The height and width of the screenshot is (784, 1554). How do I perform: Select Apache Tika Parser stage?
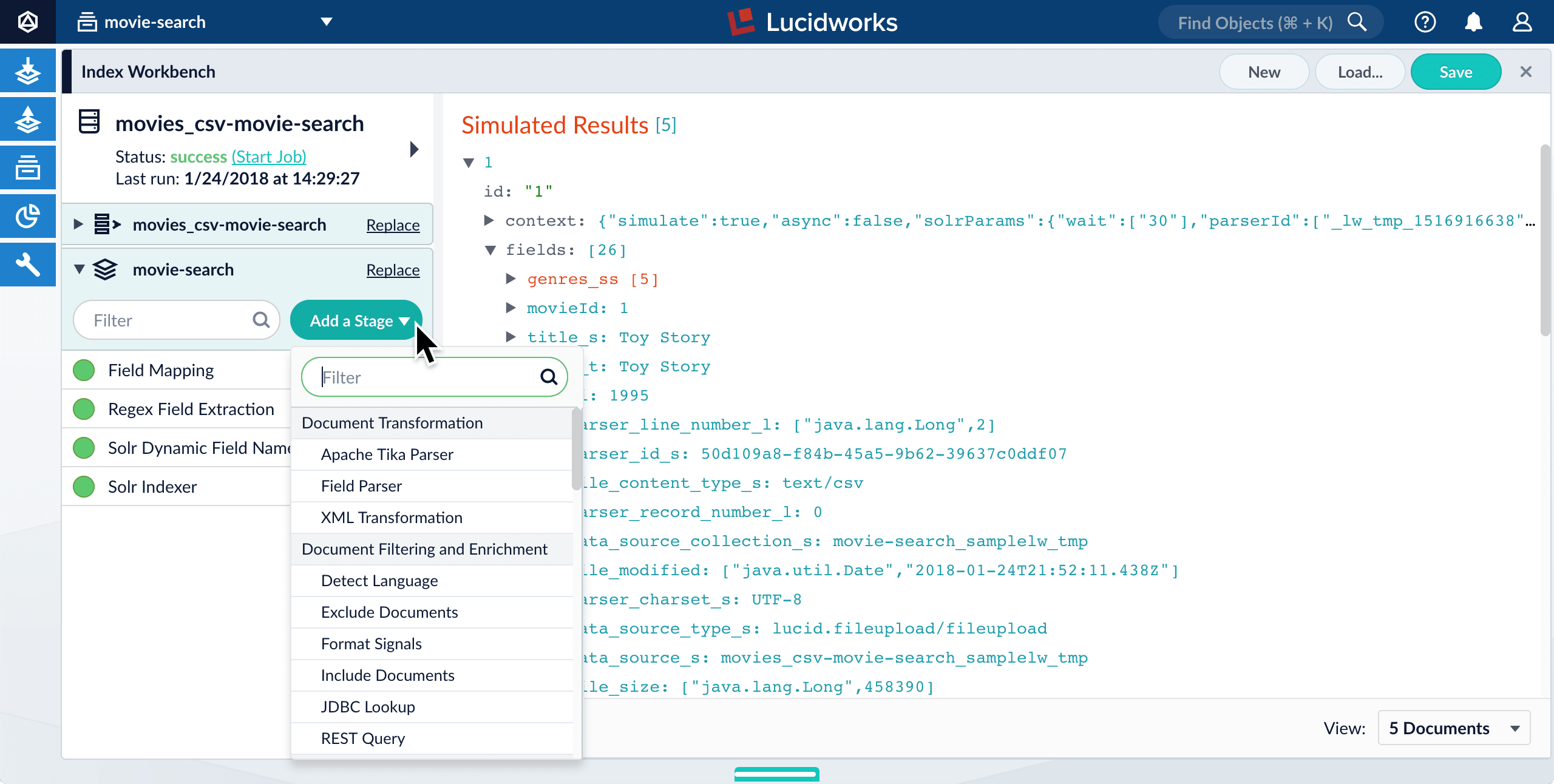(x=432, y=455)
